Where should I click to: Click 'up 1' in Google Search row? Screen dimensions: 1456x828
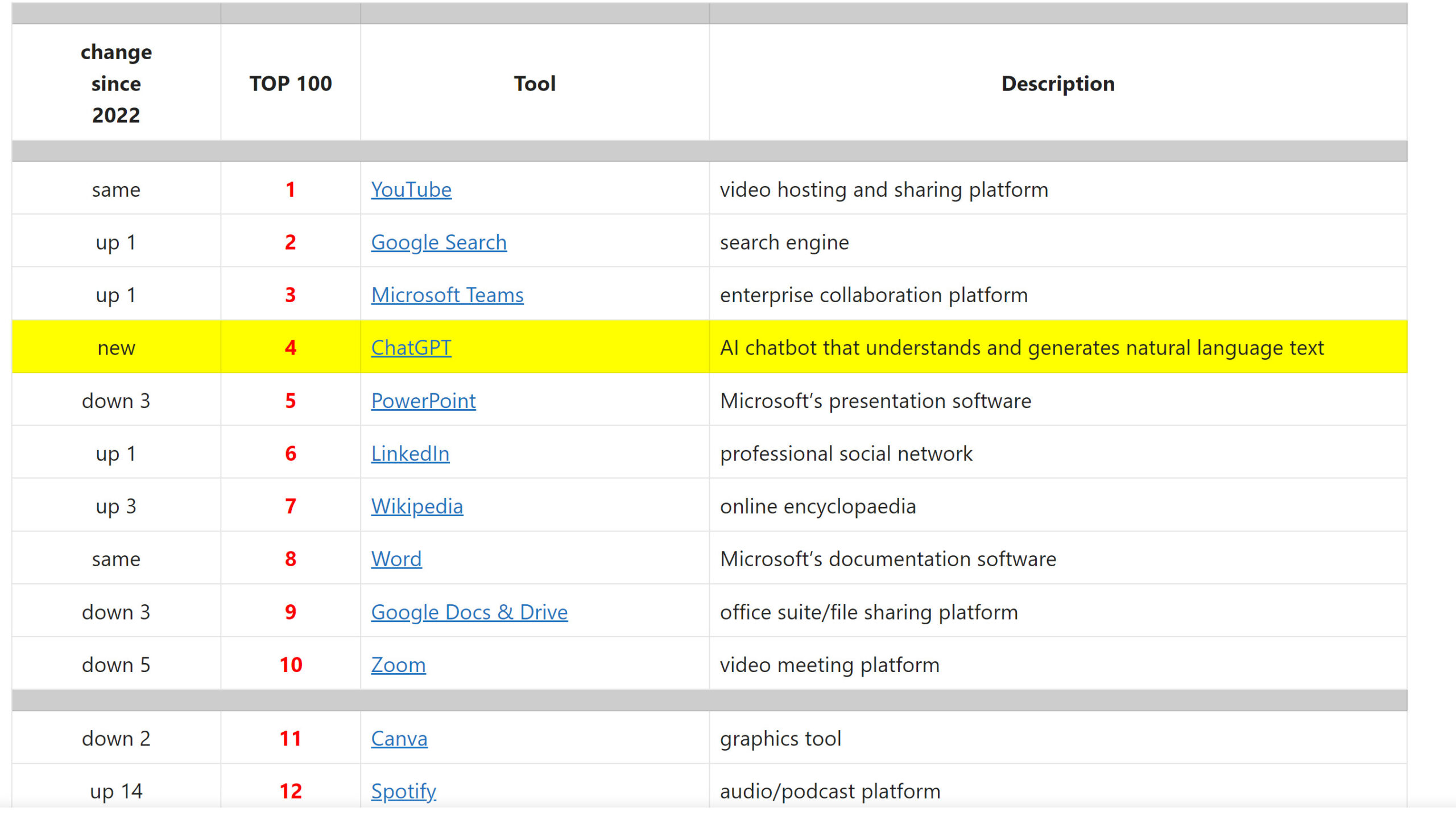116,242
